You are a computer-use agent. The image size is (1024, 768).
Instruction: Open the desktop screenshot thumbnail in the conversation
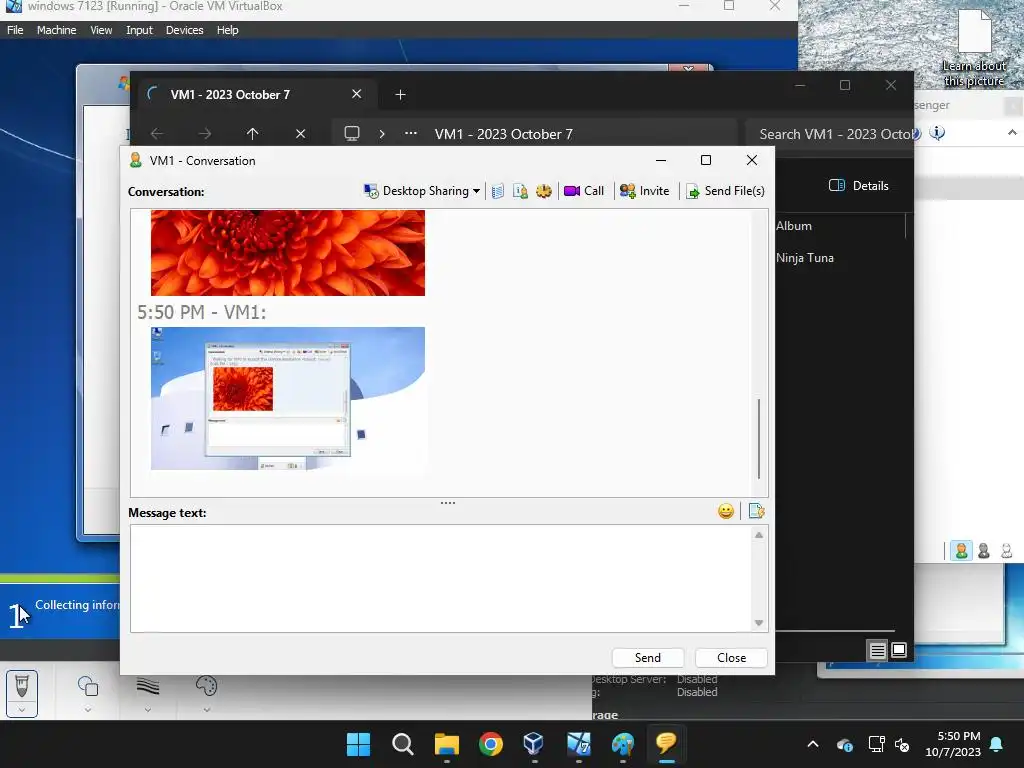(x=287, y=398)
